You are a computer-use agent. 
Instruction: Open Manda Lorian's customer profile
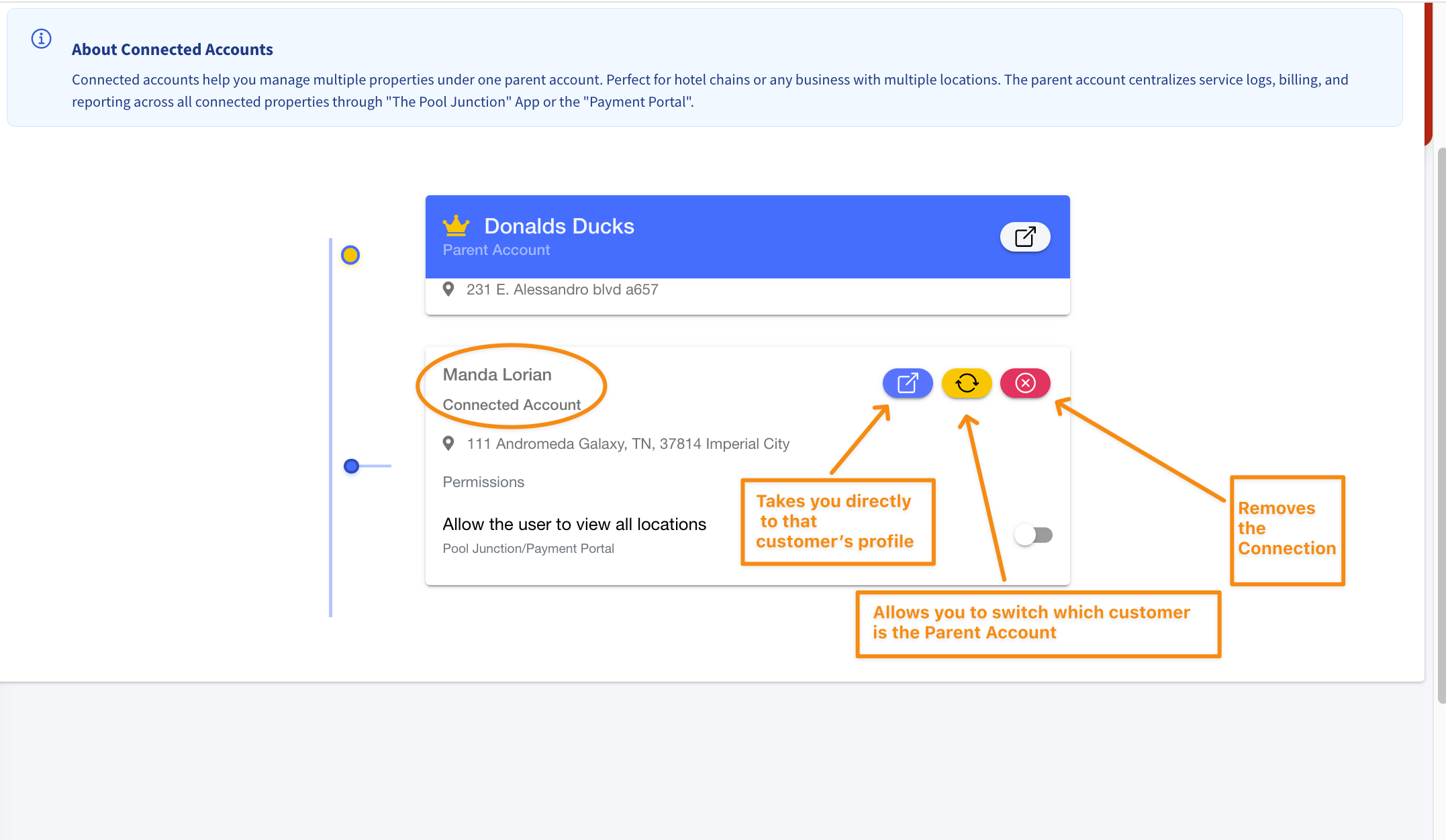coord(907,383)
